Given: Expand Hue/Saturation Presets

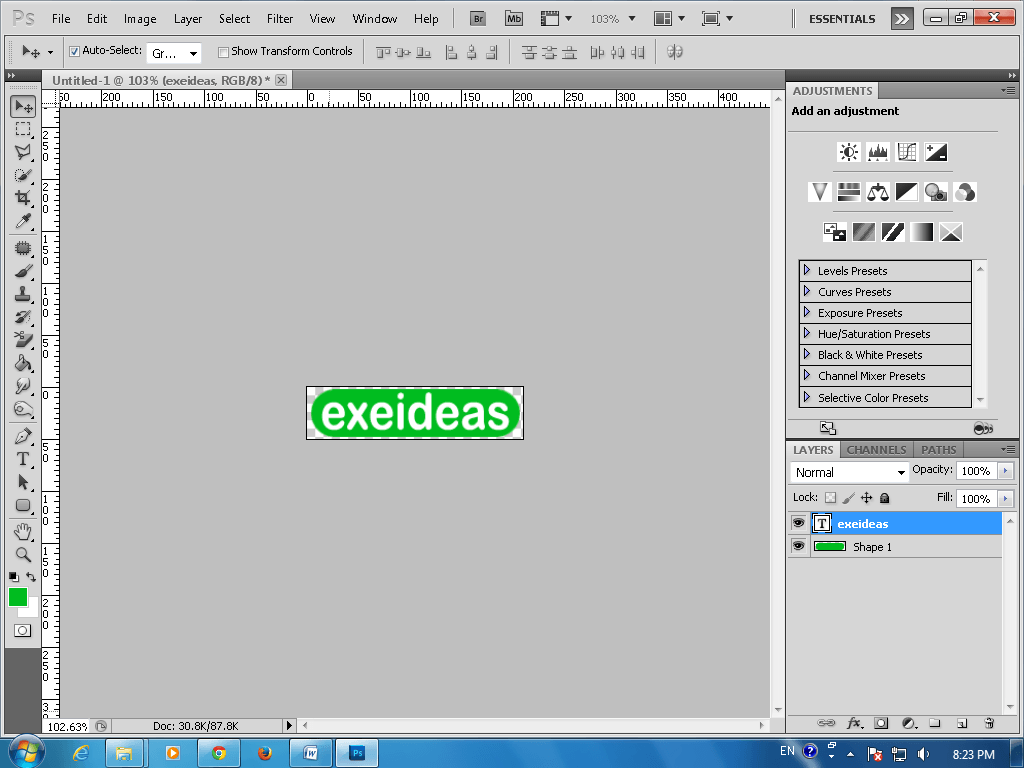Looking at the screenshot, I should click(x=807, y=333).
